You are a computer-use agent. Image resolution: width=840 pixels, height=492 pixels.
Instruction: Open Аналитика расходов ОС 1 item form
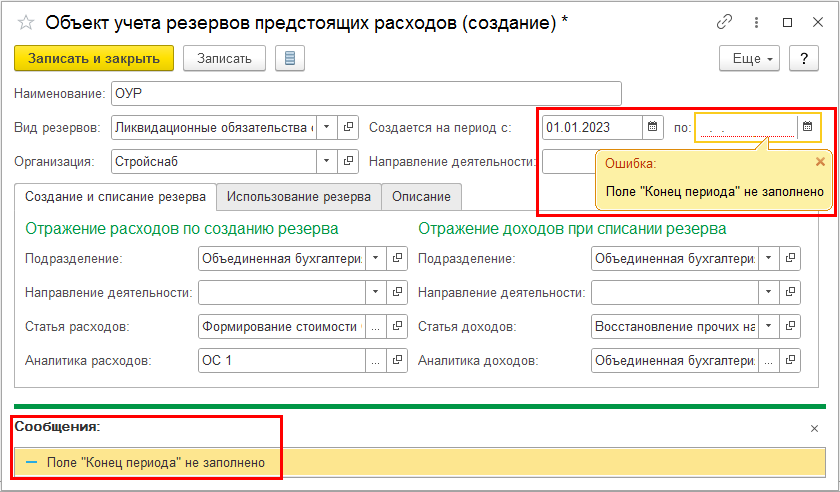point(397,360)
